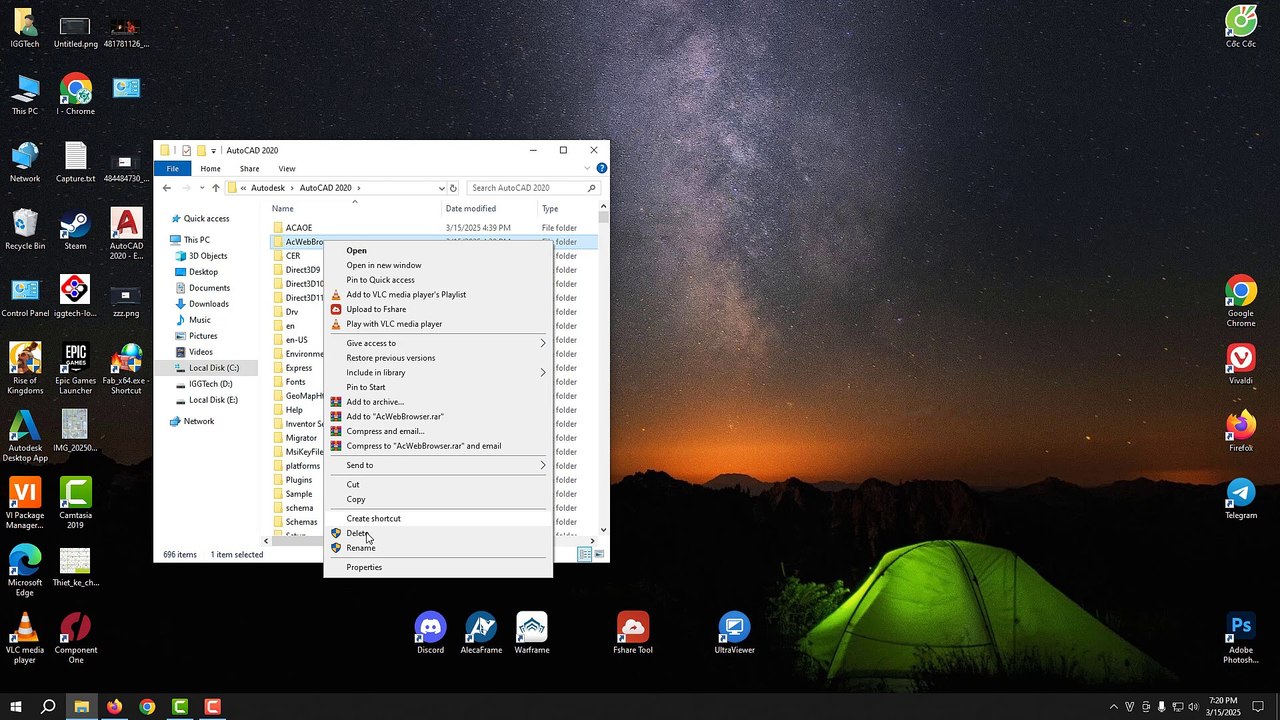1280x720 pixels.
Task: Expand the ribbon chevron
Action: 587,168
